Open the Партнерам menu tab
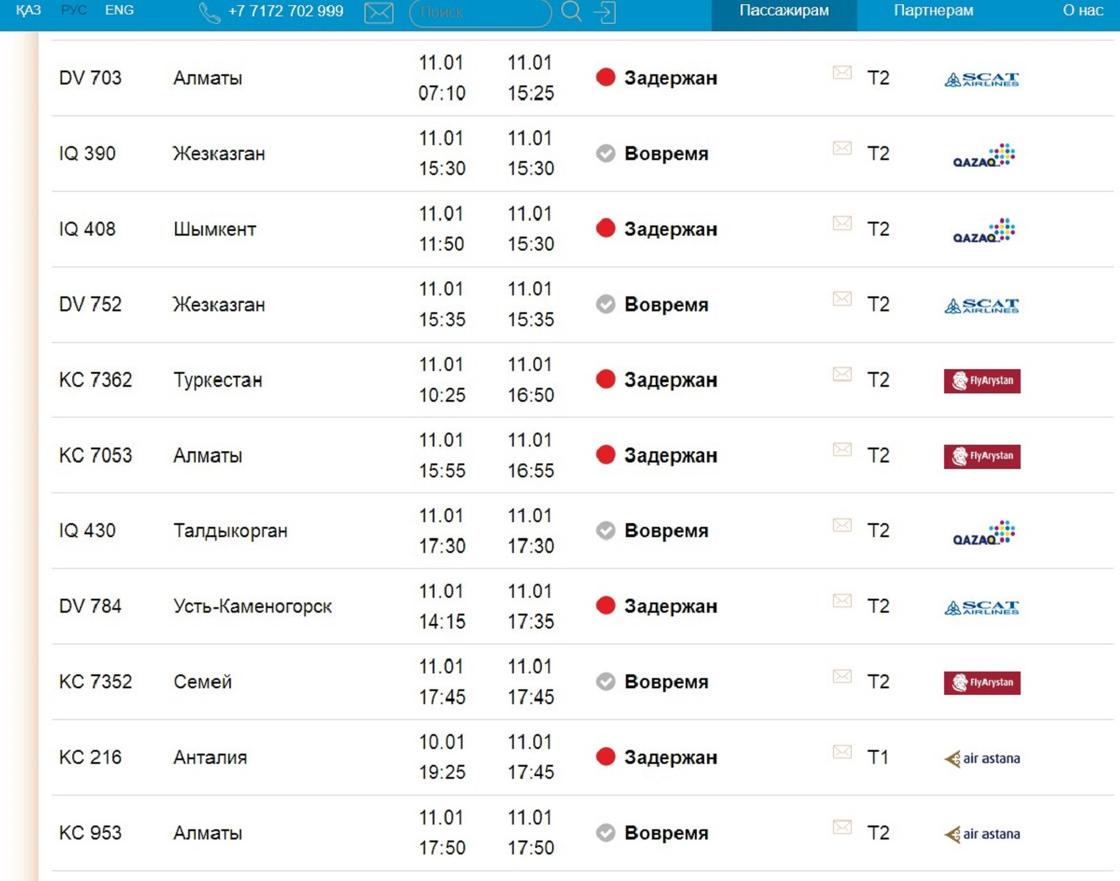The height and width of the screenshot is (881, 1120). 934,11
